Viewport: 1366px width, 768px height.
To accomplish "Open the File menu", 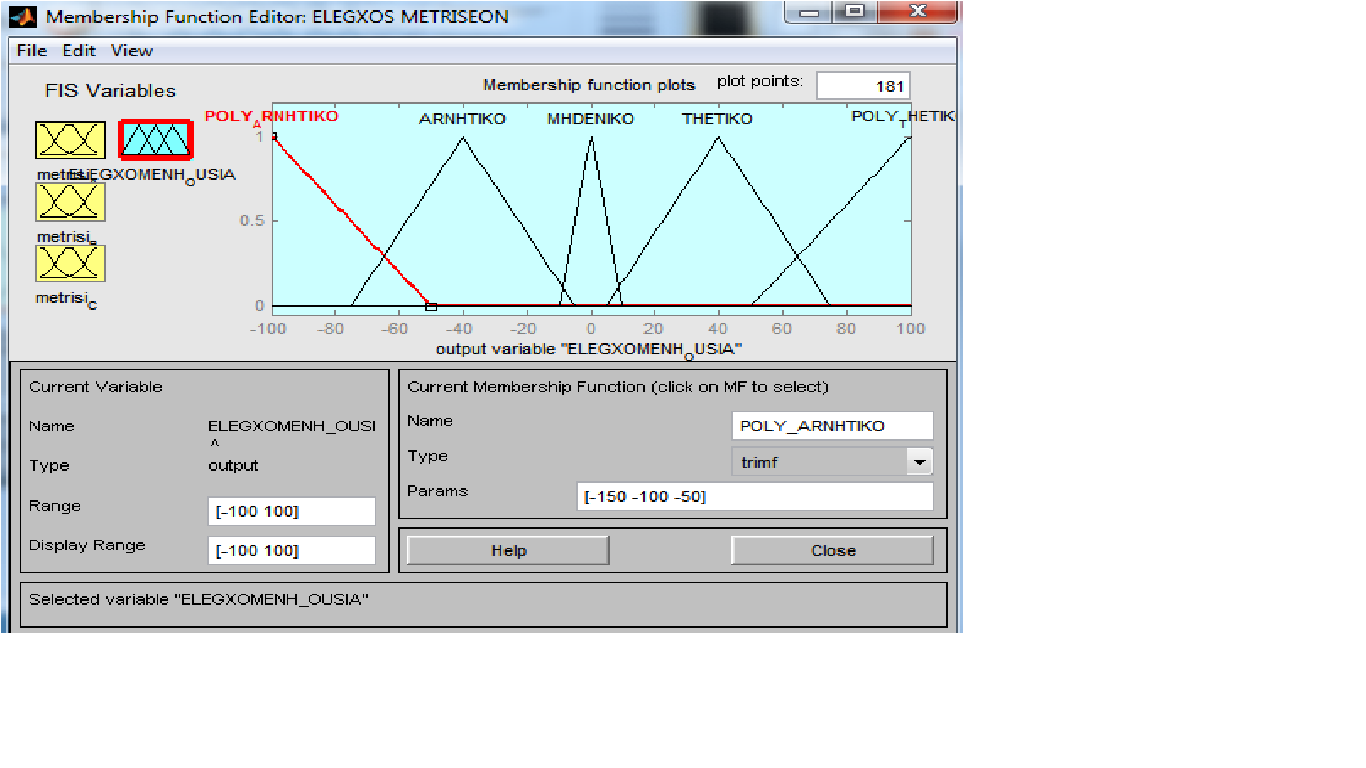I will (31, 50).
